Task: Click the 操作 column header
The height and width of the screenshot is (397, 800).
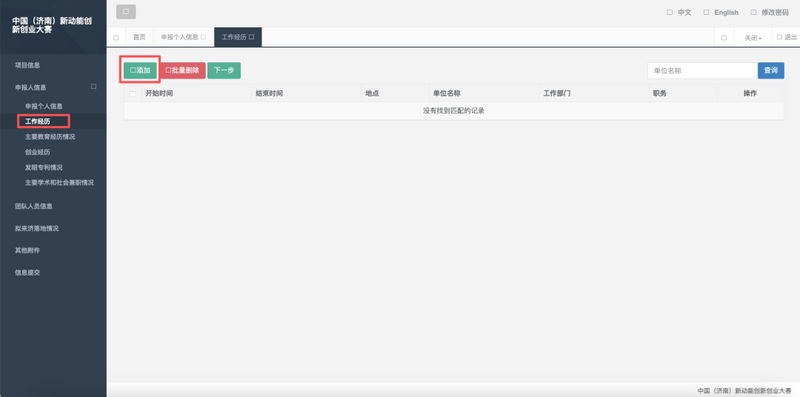Action: coord(750,93)
